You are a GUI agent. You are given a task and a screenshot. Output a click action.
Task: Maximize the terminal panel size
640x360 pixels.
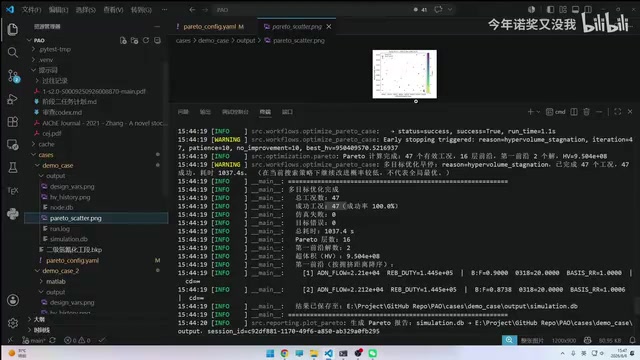click(x=618, y=111)
